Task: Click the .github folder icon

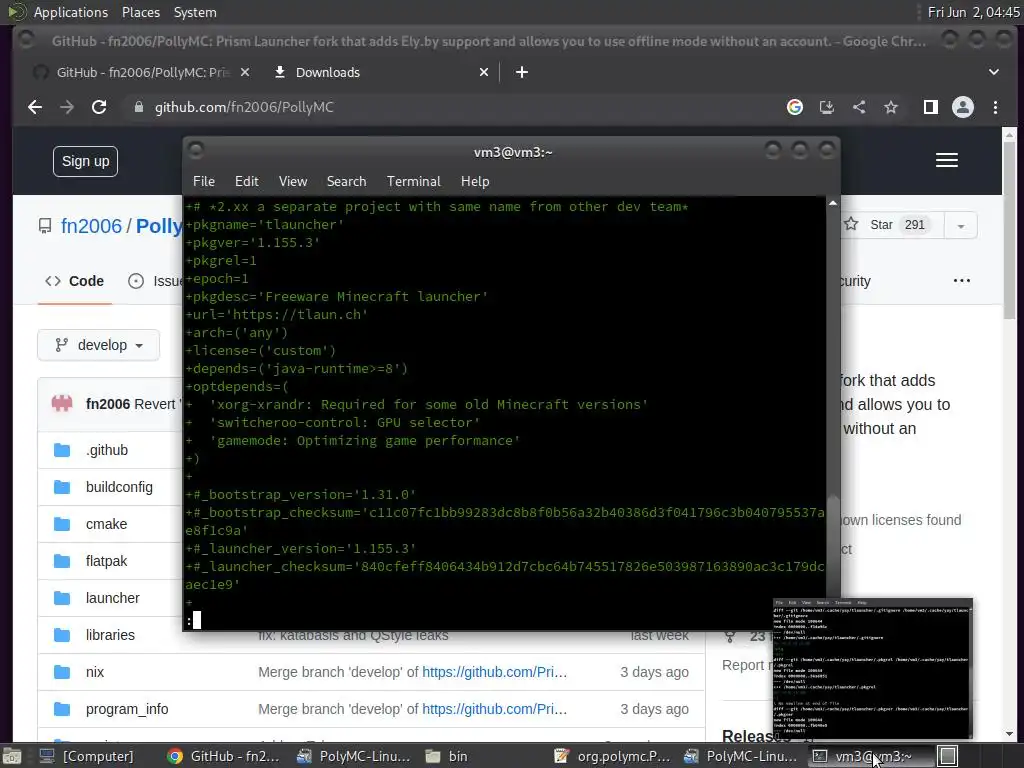Action: click(62, 450)
